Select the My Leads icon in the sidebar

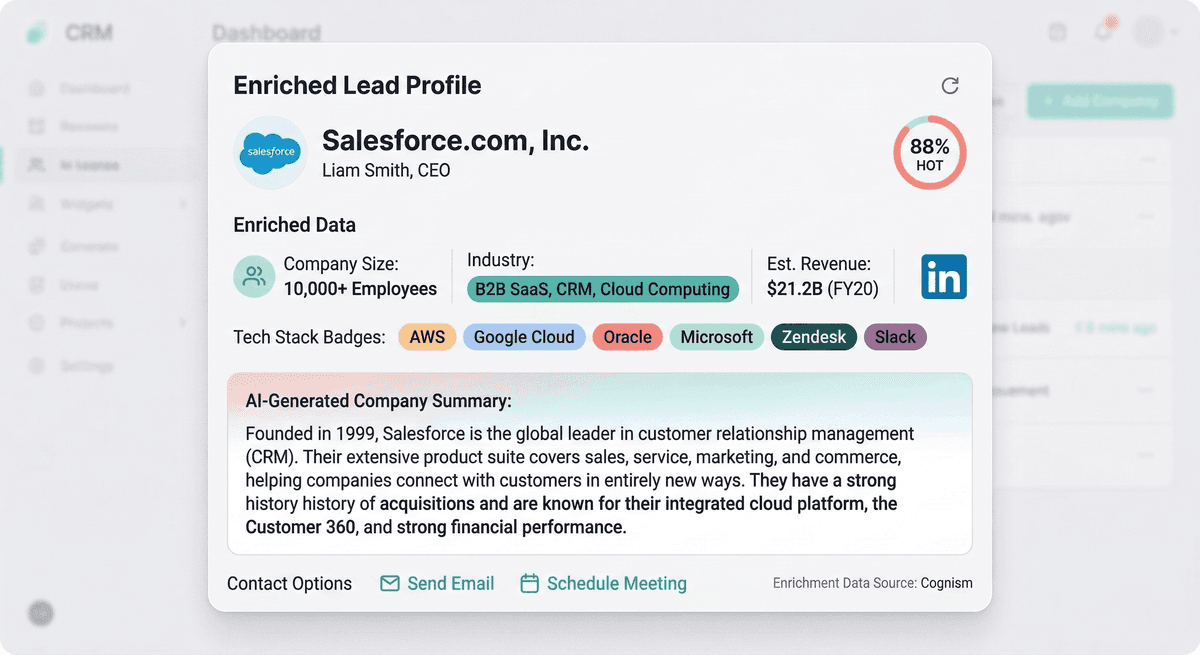point(37,165)
